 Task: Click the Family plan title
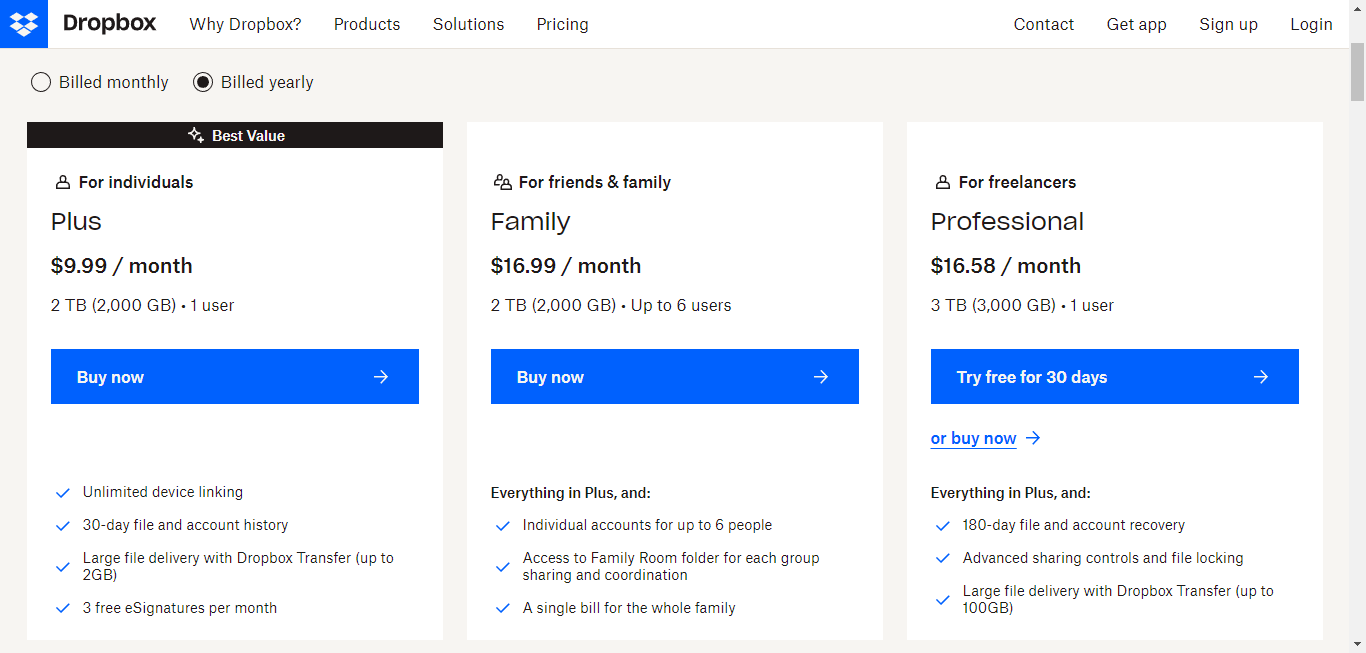coord(530,221)
